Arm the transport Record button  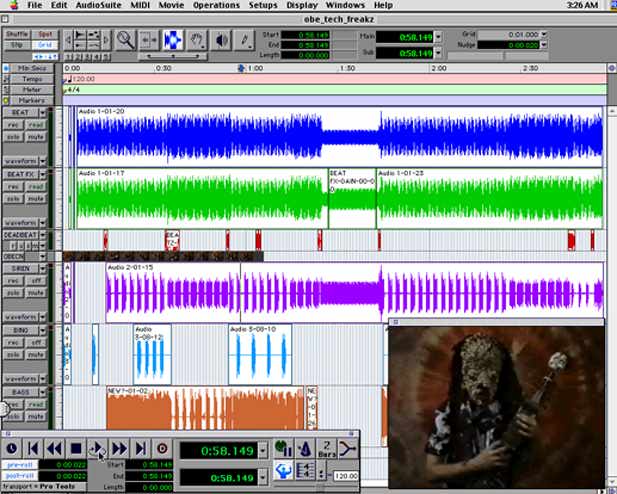pos(162,448)
